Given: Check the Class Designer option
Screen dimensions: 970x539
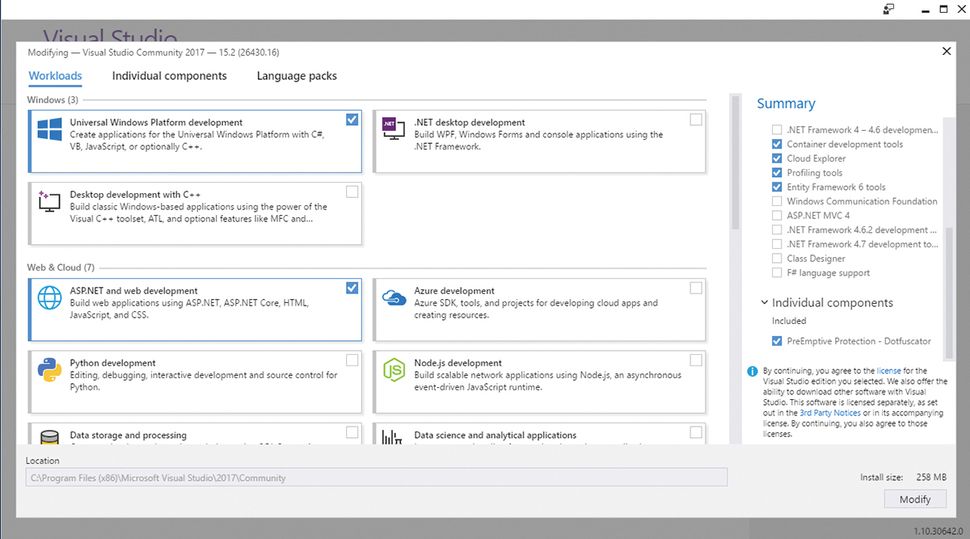Looking at the screenshot, I should point(777,258).
